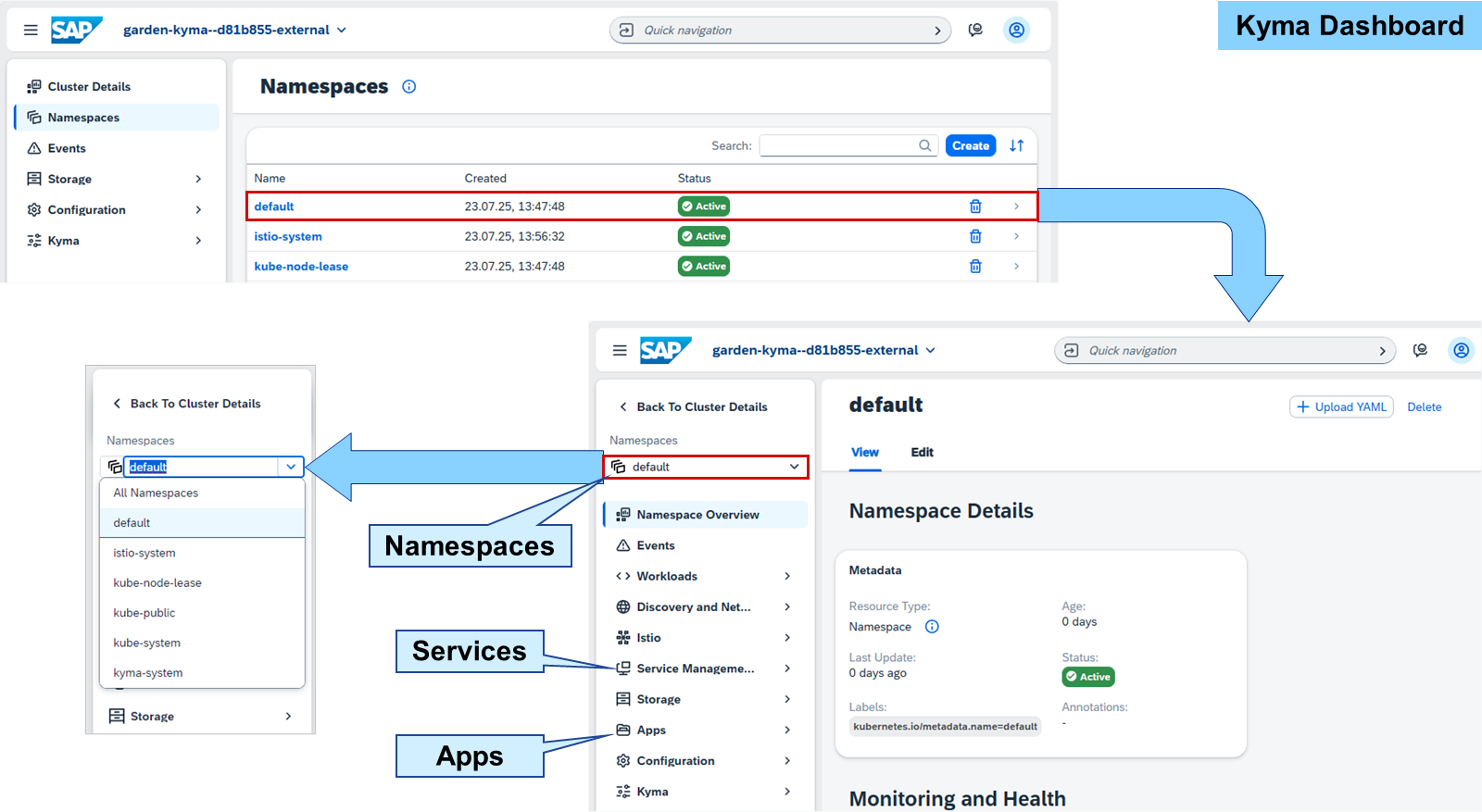The image size is (1482, 812).
Task: Switch to the Edit tab
Action: click(x=922, y=453)
